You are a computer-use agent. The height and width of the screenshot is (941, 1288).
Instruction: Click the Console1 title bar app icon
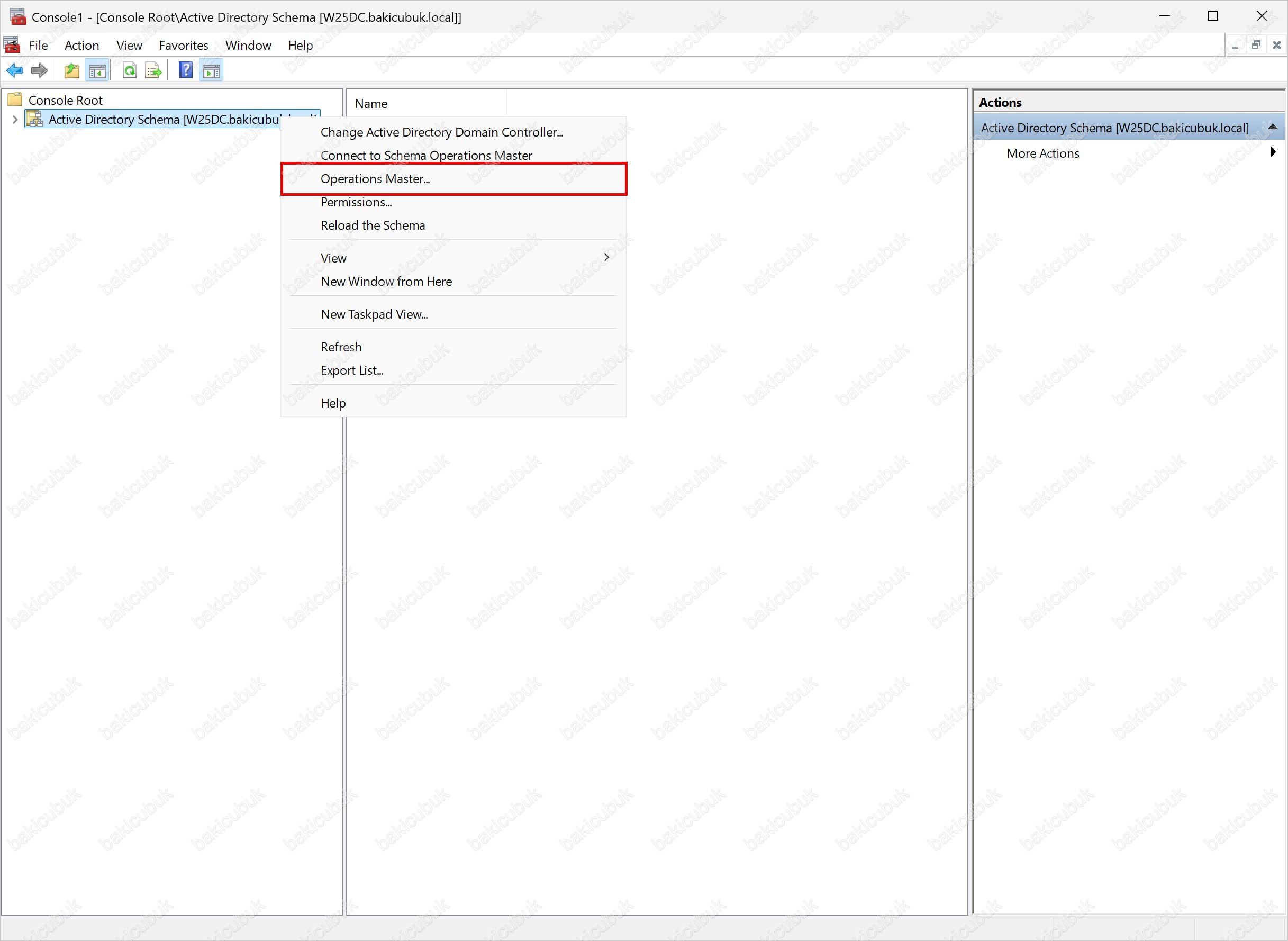pyautogui.click(x=17, y=16)
